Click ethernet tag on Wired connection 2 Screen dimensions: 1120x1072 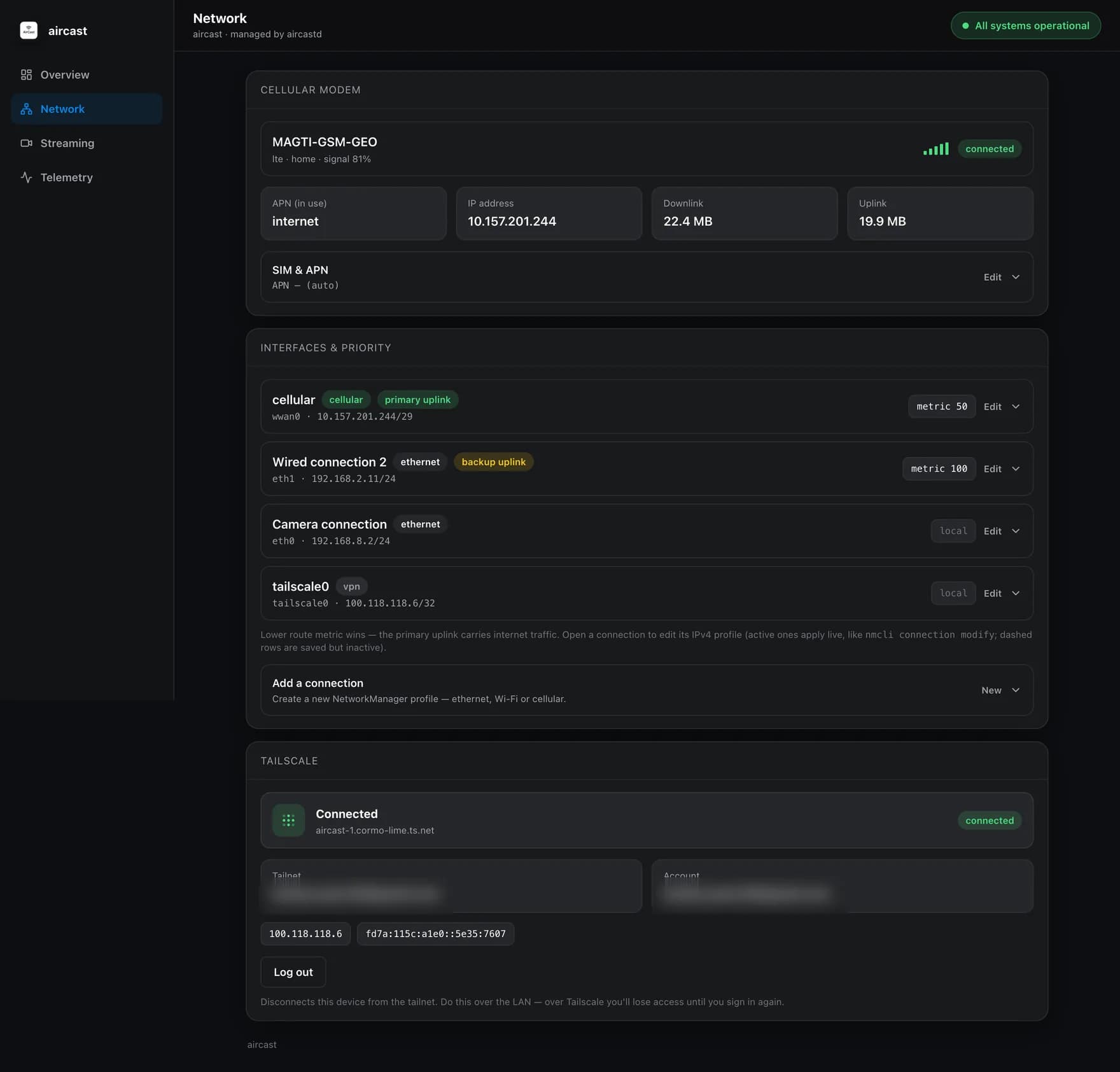[x=420, y=462]
